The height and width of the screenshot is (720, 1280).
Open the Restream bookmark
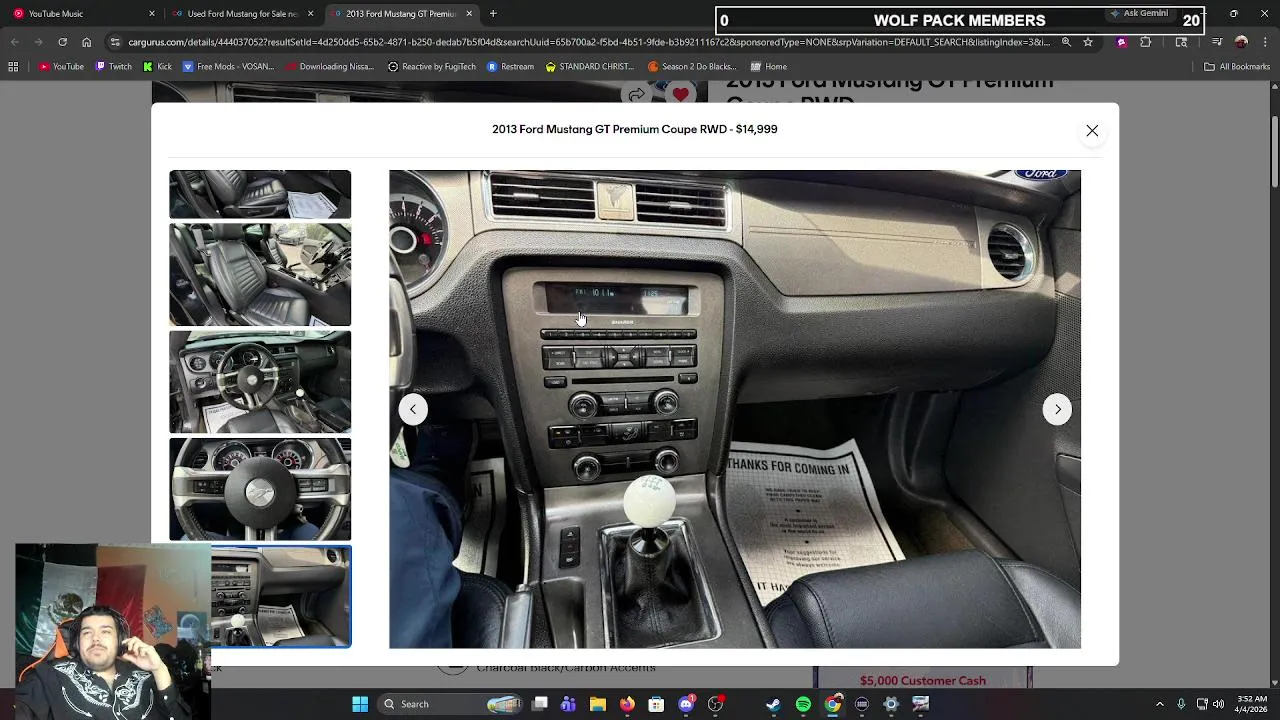tap(510, 67)
